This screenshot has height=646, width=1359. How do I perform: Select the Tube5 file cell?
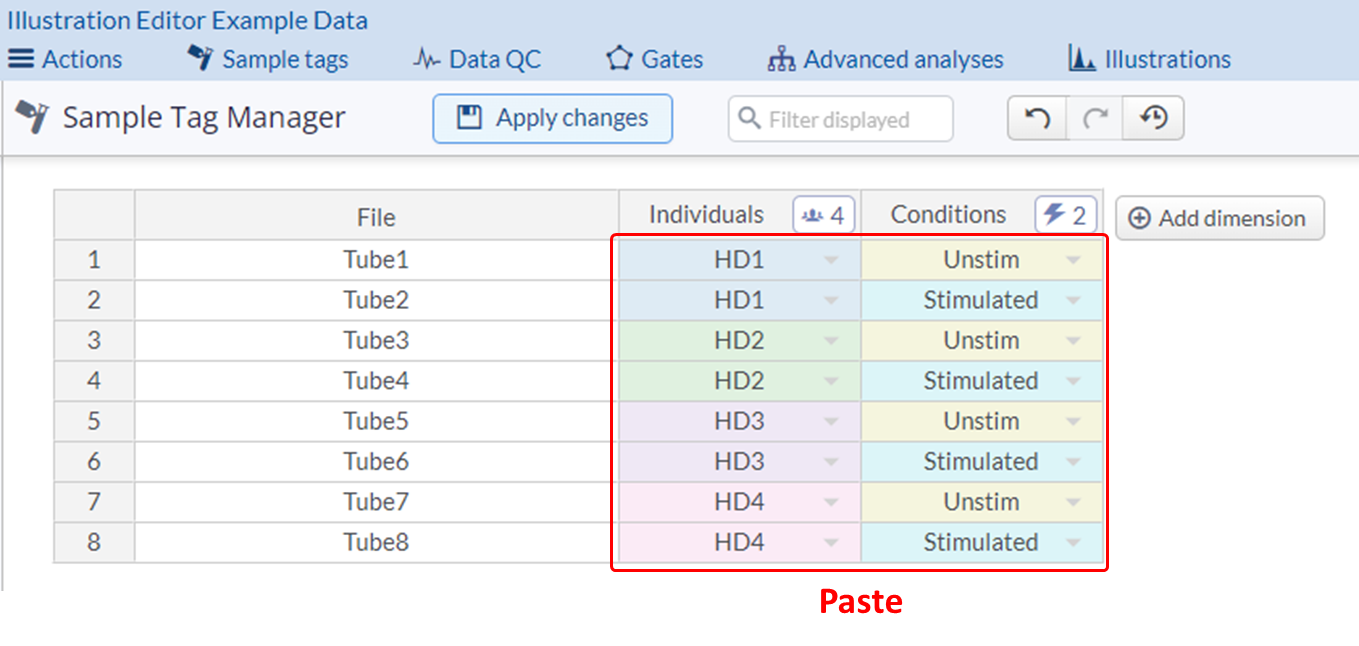pos(376,421)
